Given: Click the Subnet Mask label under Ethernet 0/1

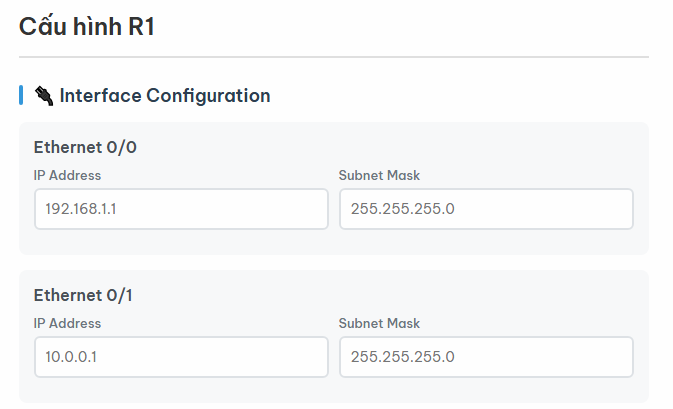Looking at the screenshot, I should click(379, 324).
